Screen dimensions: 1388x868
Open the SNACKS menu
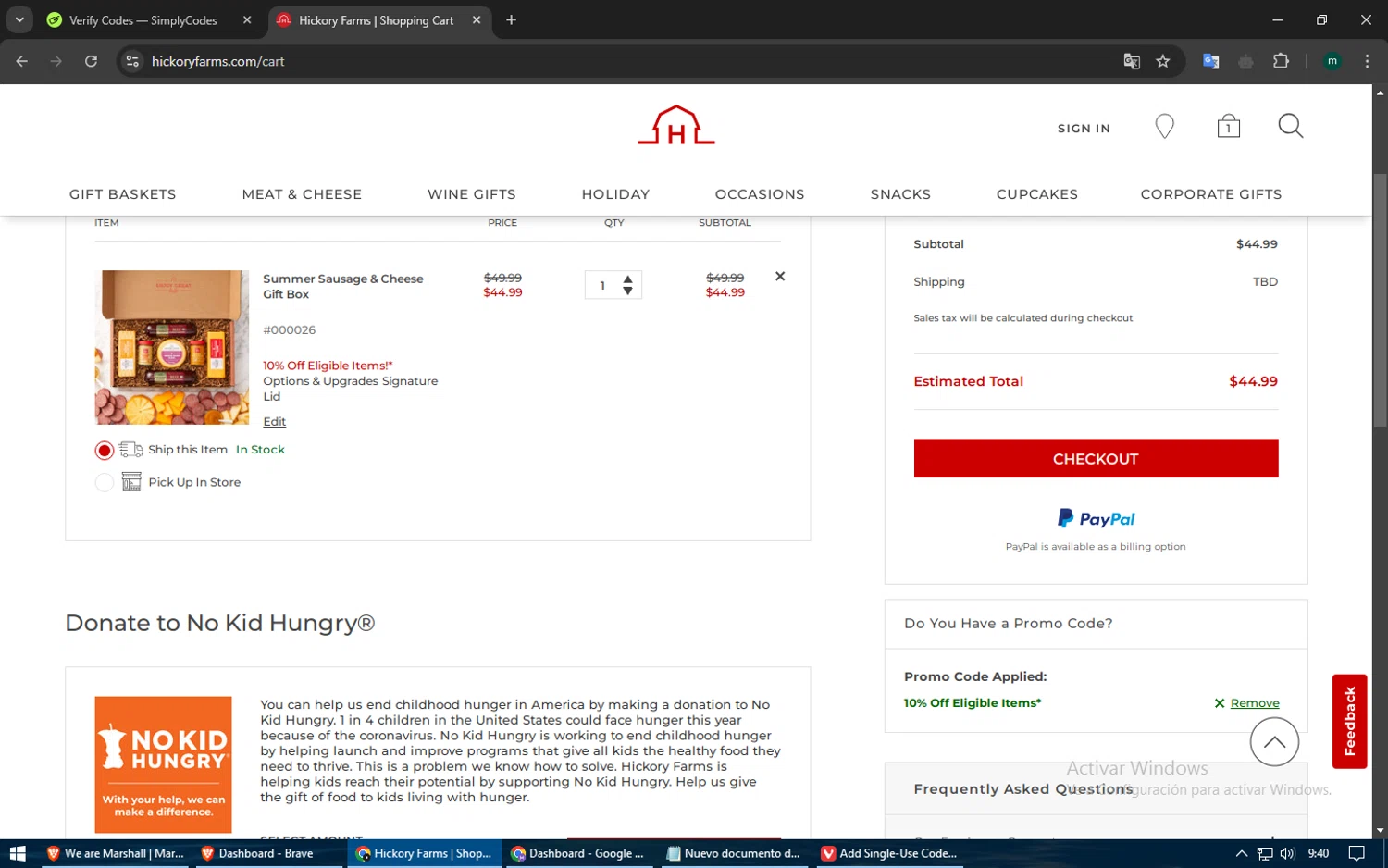[x=900, y=194]
